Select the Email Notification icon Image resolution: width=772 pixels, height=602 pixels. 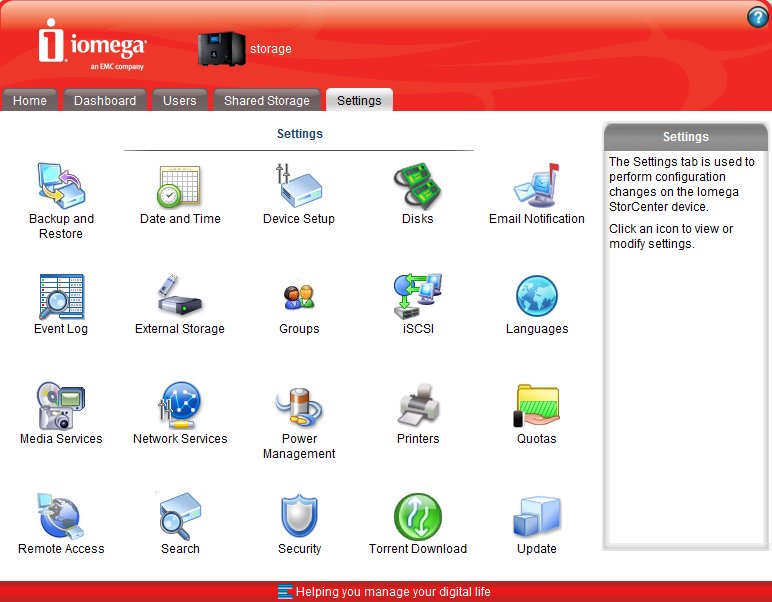point(537,186)
